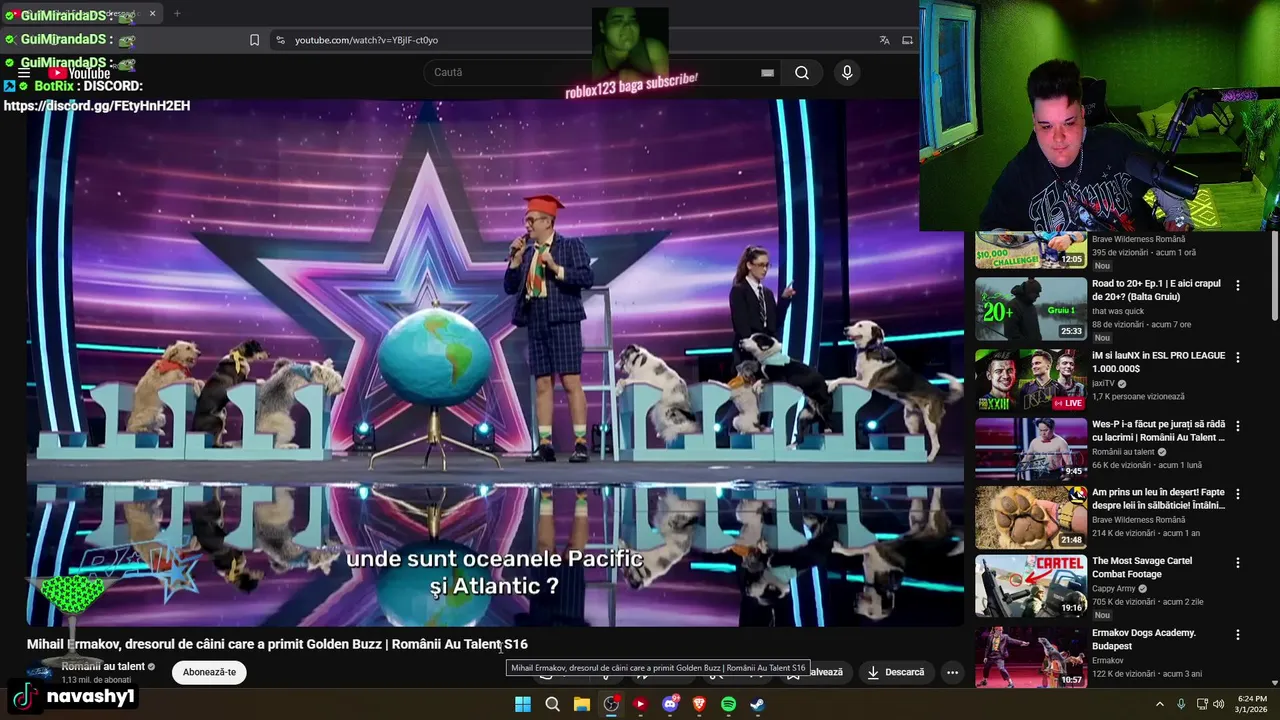Open options menu for Cartel Combat Footage video
1280x720 pixels.
[1237, 563]
